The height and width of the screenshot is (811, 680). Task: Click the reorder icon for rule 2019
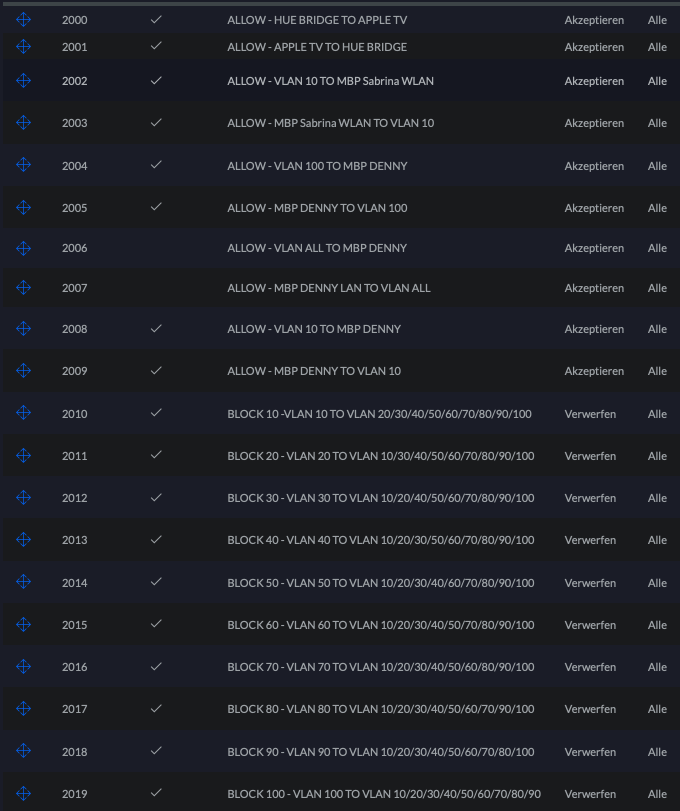pos(24,794)
